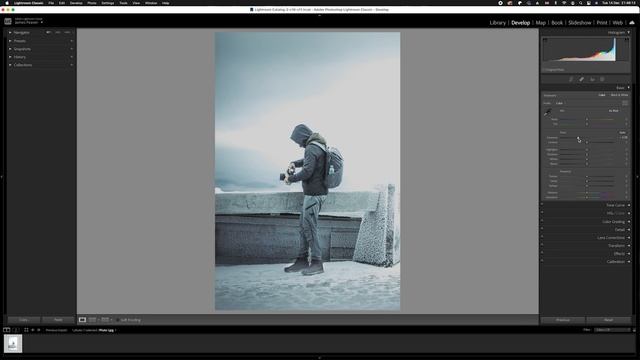This screenshot has height=360, width=640.
Task: Switch to the Book module
Action: point(557,23)
